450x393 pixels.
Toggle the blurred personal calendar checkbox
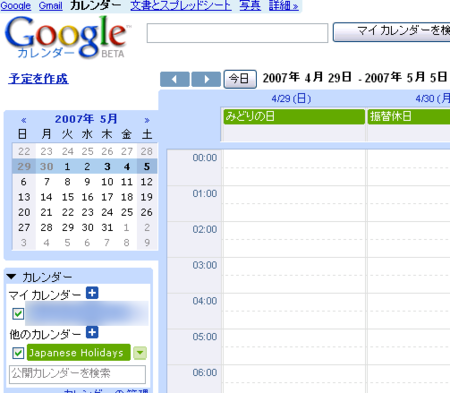(18, 314)
